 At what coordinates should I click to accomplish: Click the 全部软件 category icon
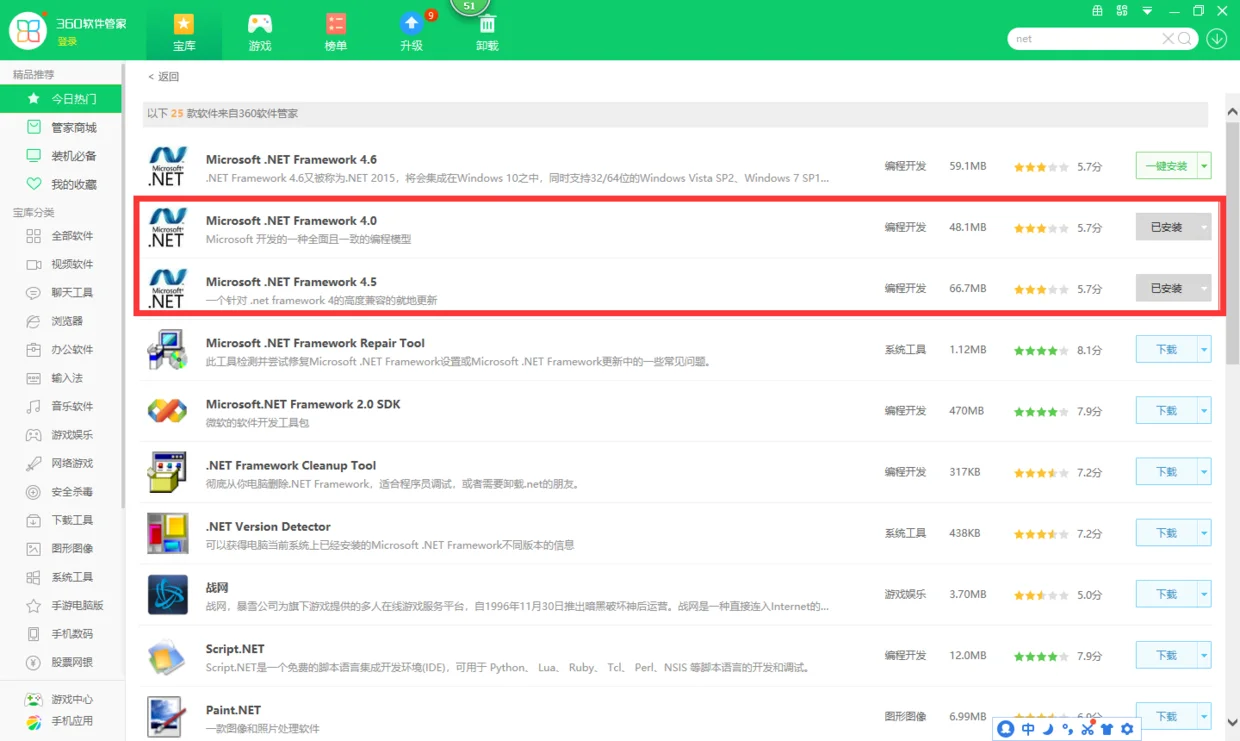[34, 236]
